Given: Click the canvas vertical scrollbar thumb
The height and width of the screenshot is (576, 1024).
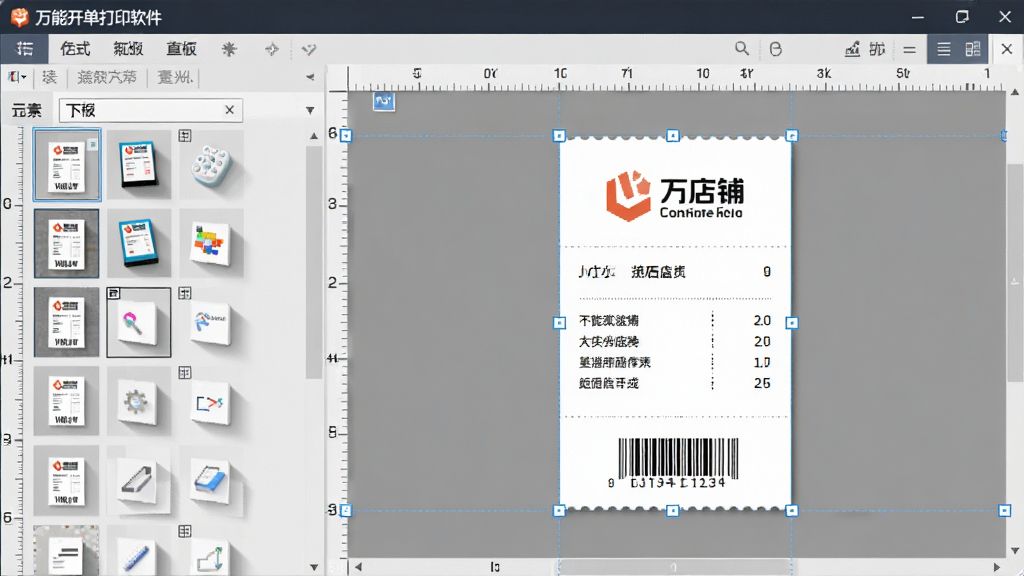Looking at the screenshot, I should pyautogui.click(x=1015, y=274).
